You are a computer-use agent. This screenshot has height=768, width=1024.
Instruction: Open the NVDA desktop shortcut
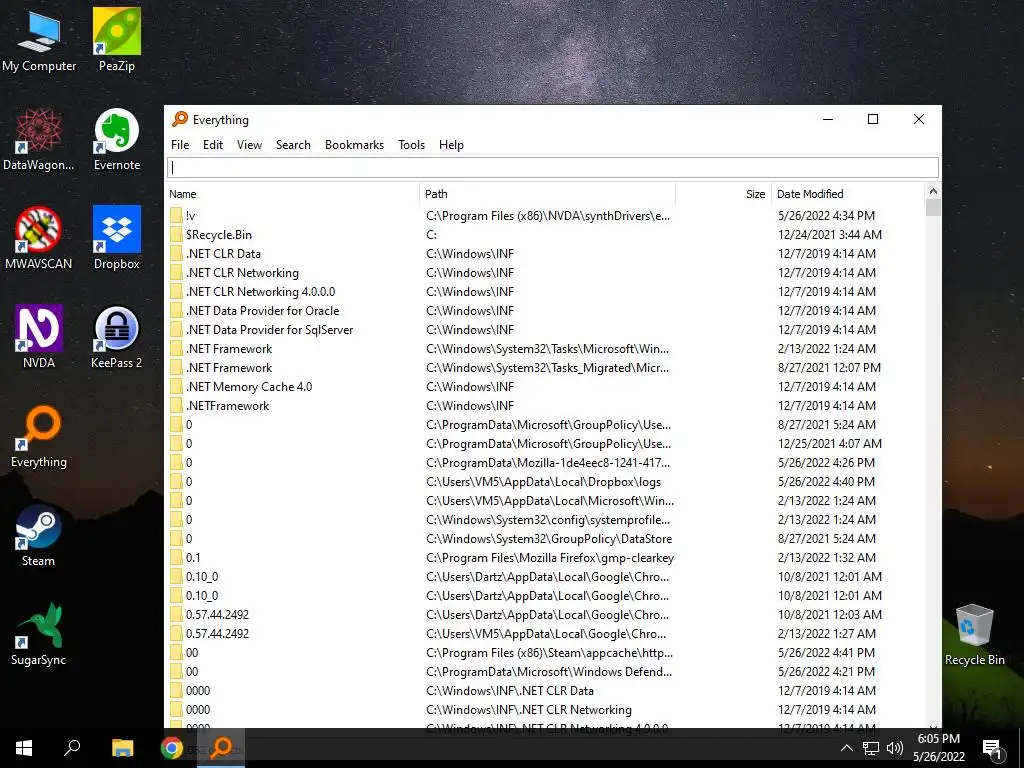(x=39, y=337)
